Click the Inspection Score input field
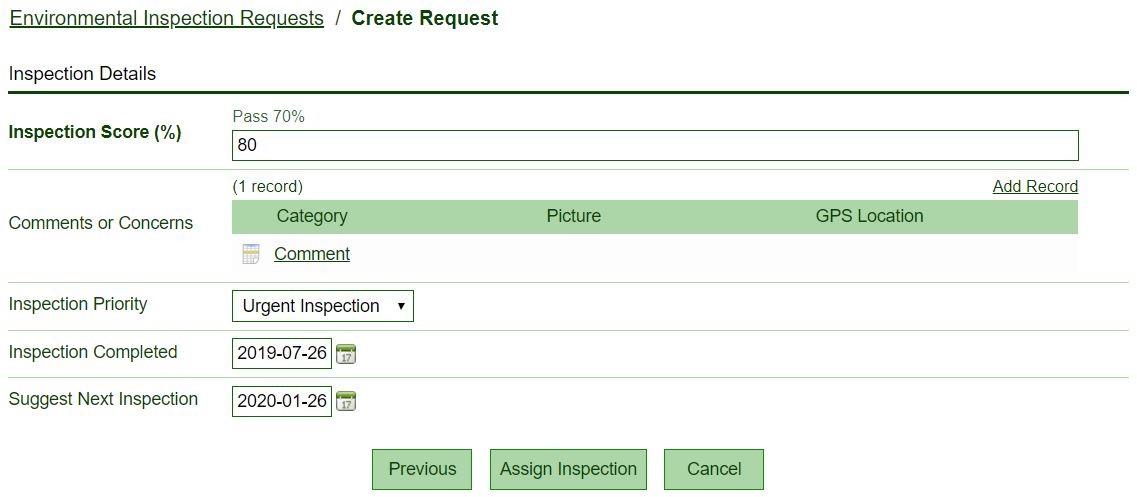 pyautogui.click(x=655, y=145)
